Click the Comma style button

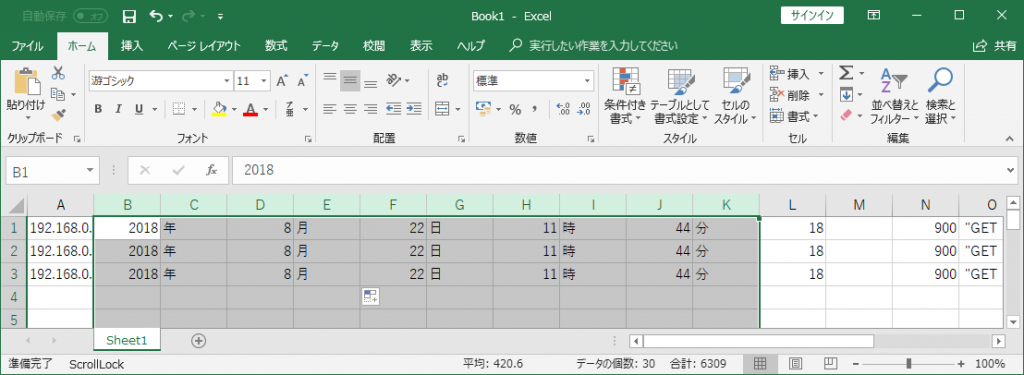[x=535, y=109]
